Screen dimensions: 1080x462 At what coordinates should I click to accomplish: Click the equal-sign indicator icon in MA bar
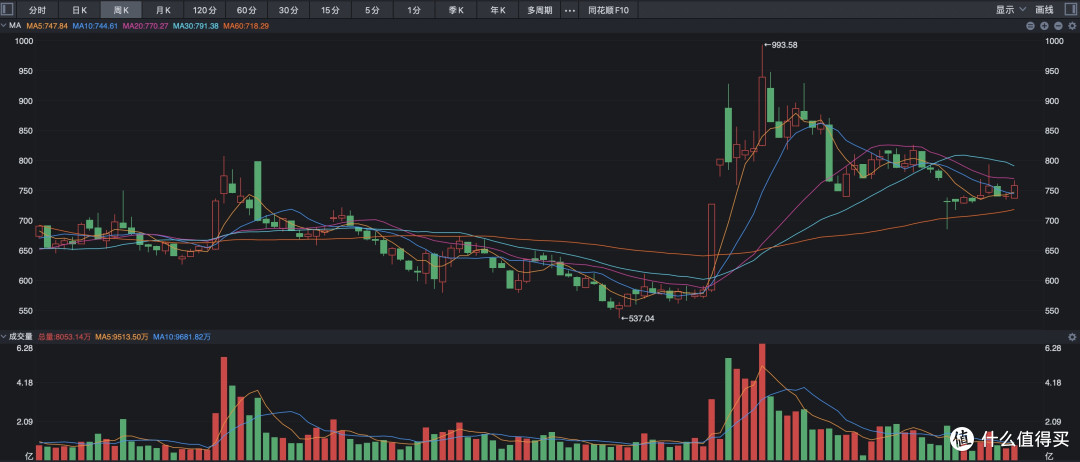coord(1030,25)
